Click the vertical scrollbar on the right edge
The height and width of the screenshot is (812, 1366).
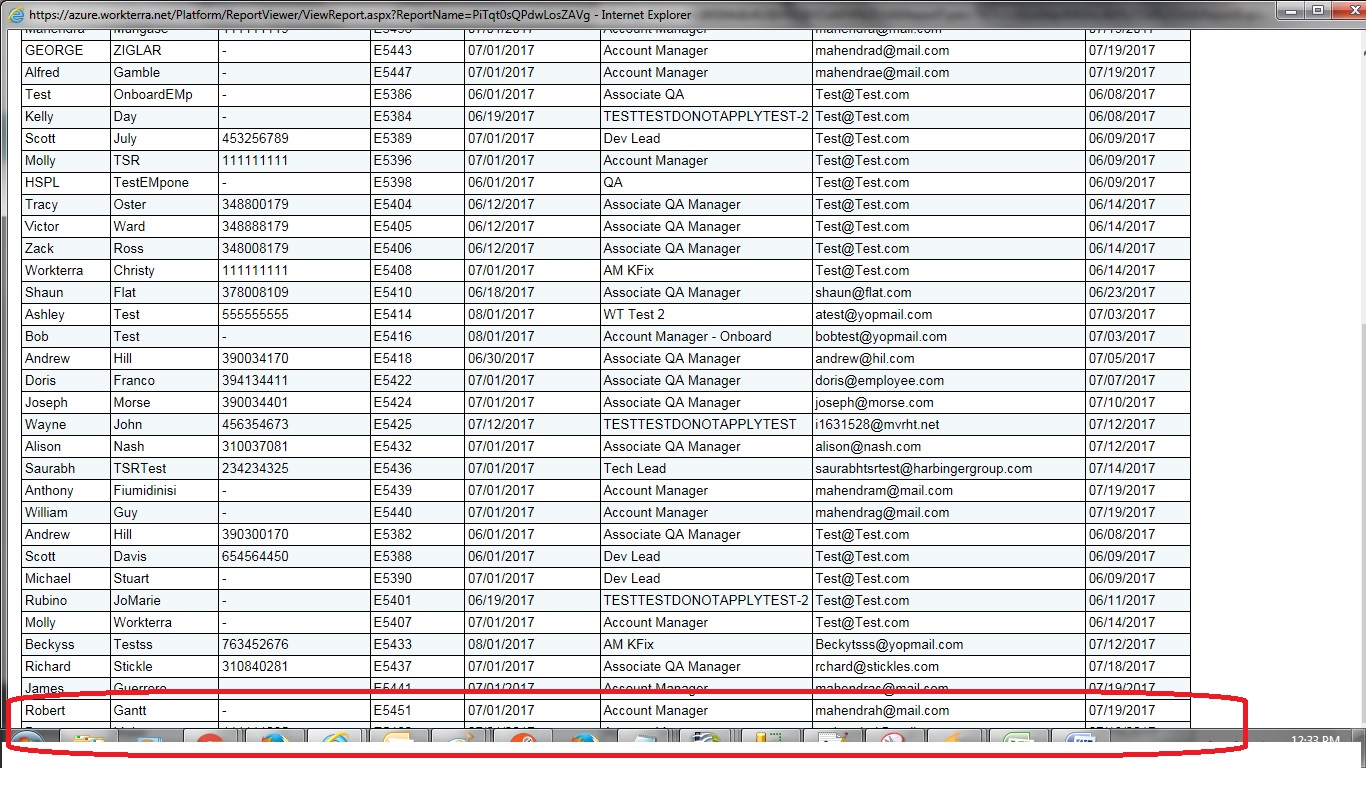pyautogui.click(x=1357, y=400)
